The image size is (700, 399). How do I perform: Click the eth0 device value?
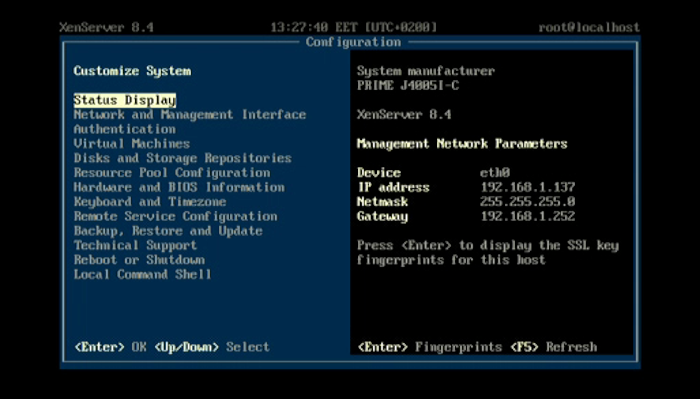coord(495,173)
